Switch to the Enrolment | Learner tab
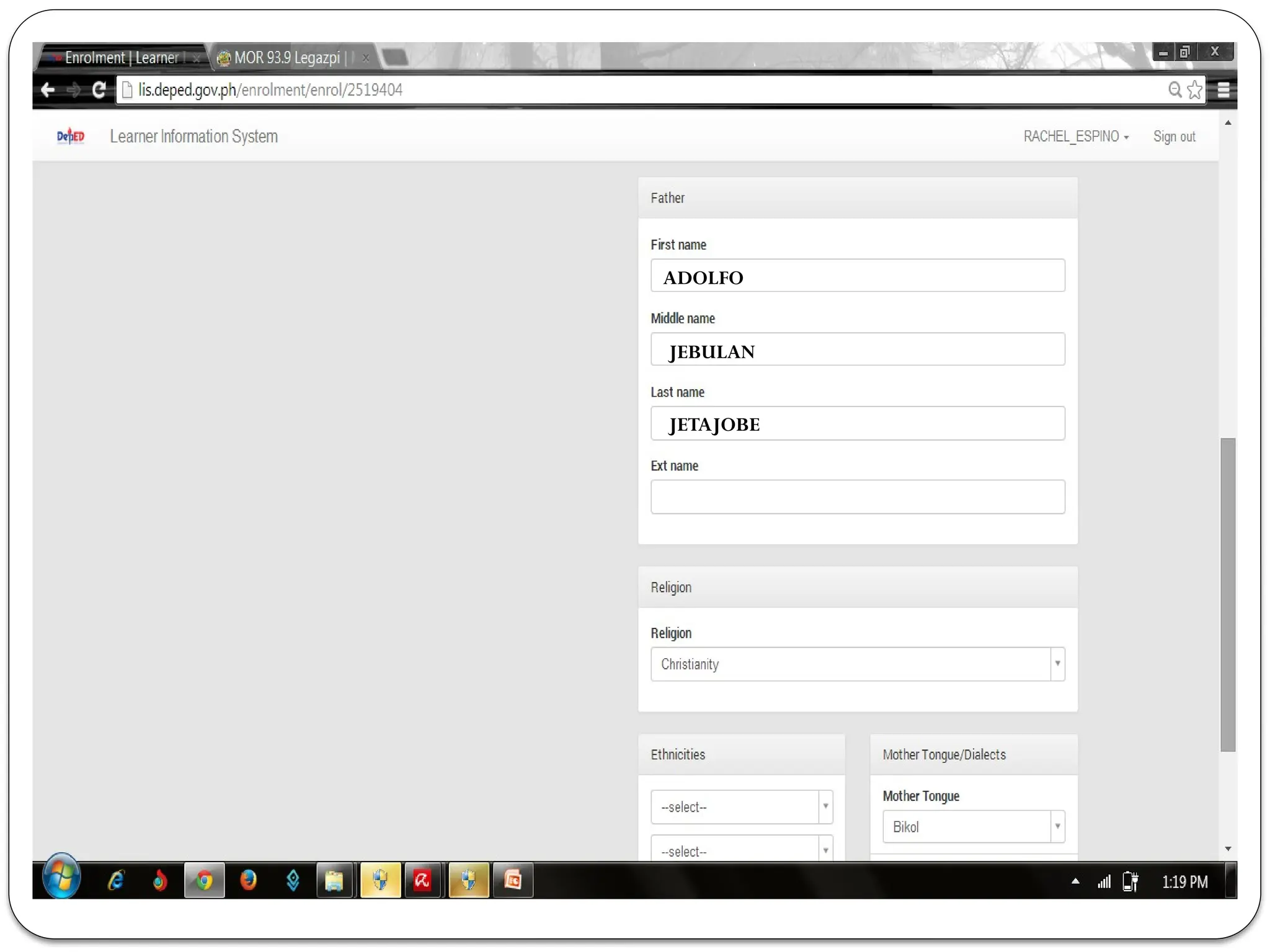1270x952 pixels. pos(121,58)
